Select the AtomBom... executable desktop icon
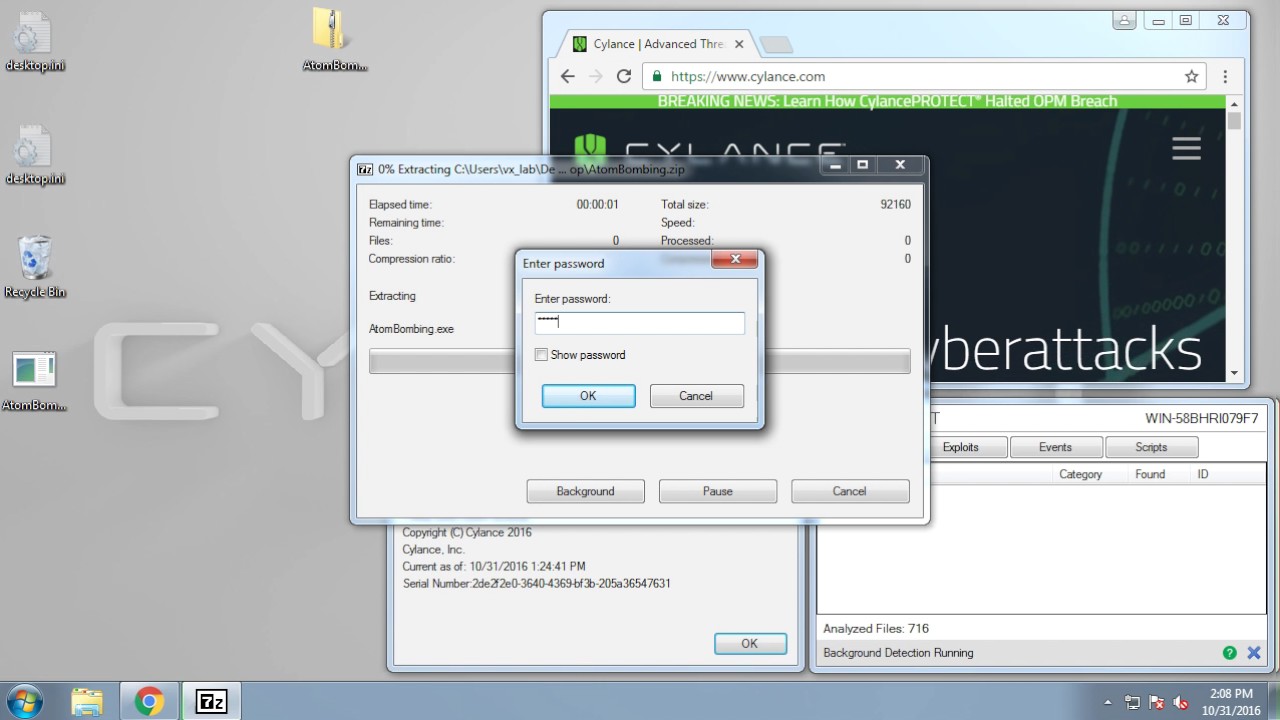 (x=34, y=381)
